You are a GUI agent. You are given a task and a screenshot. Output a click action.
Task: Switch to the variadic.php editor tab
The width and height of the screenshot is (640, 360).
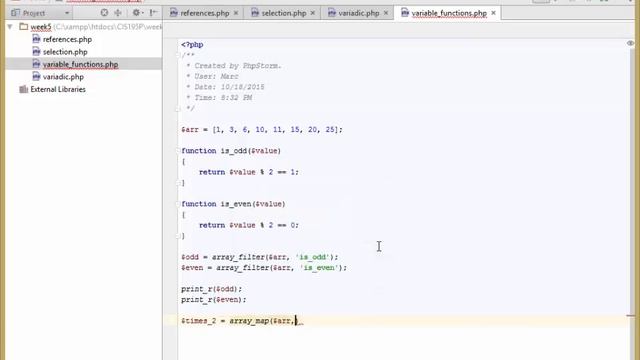click(x=359, y=13)
